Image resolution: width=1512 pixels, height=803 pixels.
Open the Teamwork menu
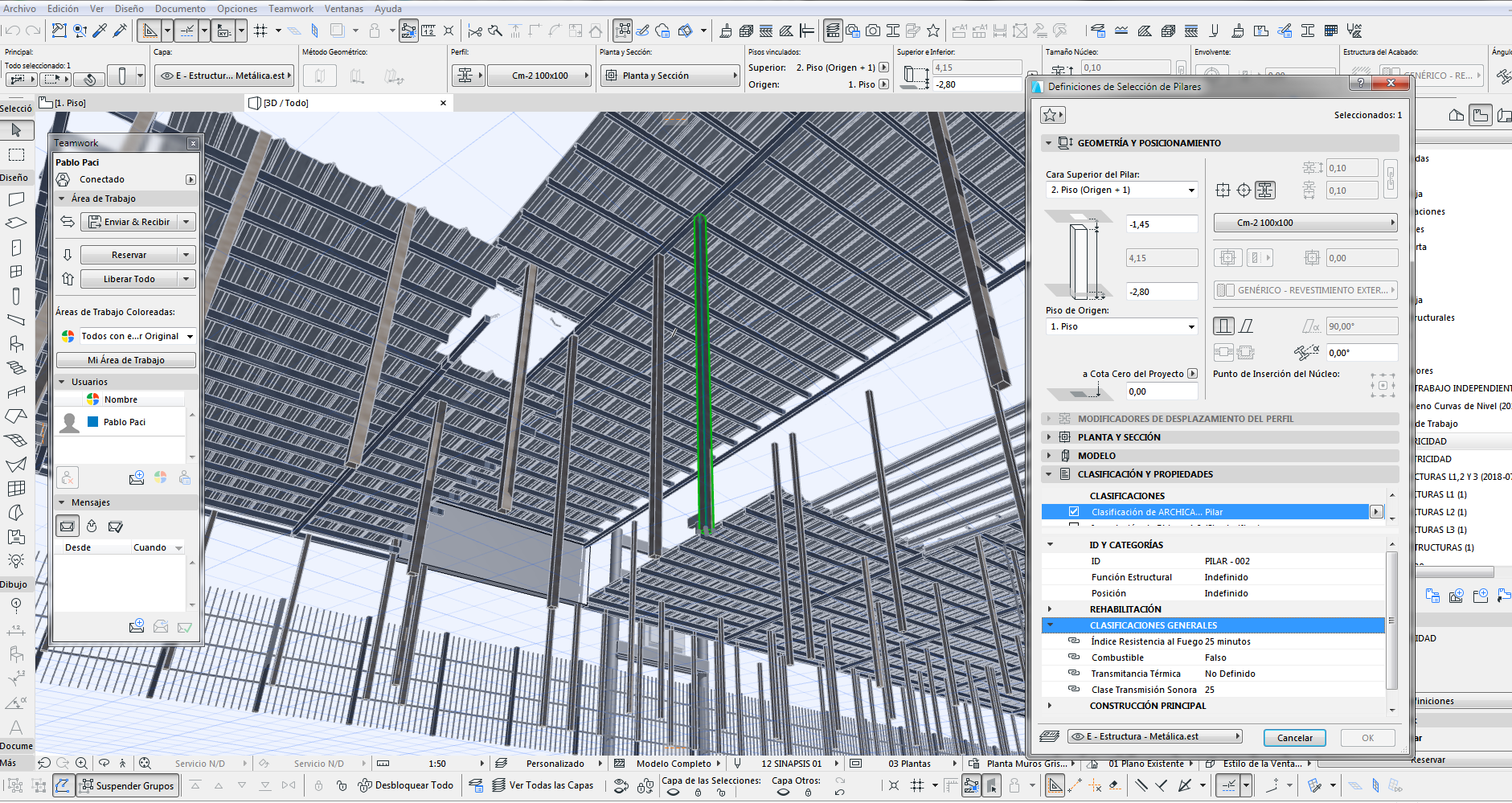(290, 9)
